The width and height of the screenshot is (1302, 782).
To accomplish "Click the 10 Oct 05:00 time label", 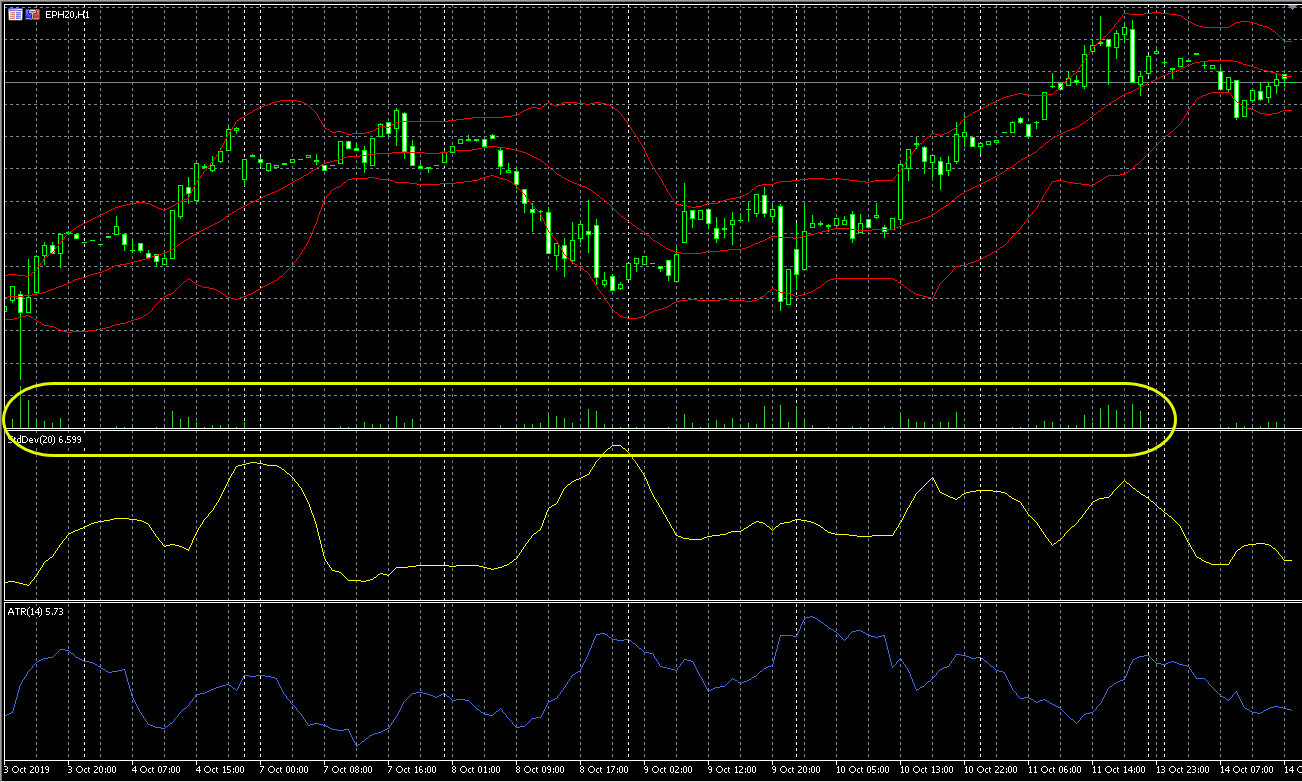I will [863, 770].
